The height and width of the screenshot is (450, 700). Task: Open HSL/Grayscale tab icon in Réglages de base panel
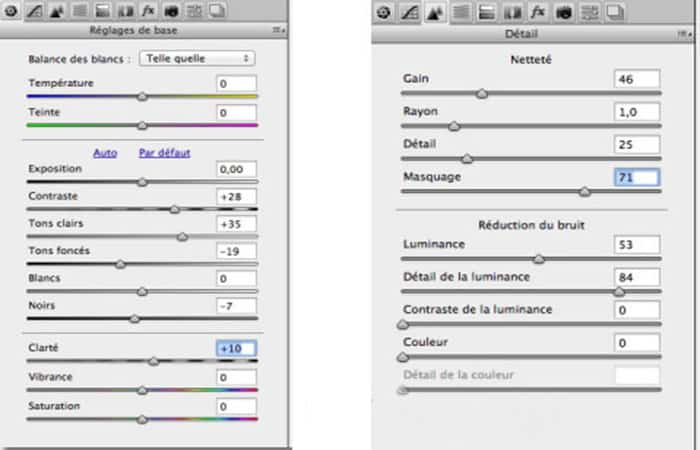click(x=80, y=11)
